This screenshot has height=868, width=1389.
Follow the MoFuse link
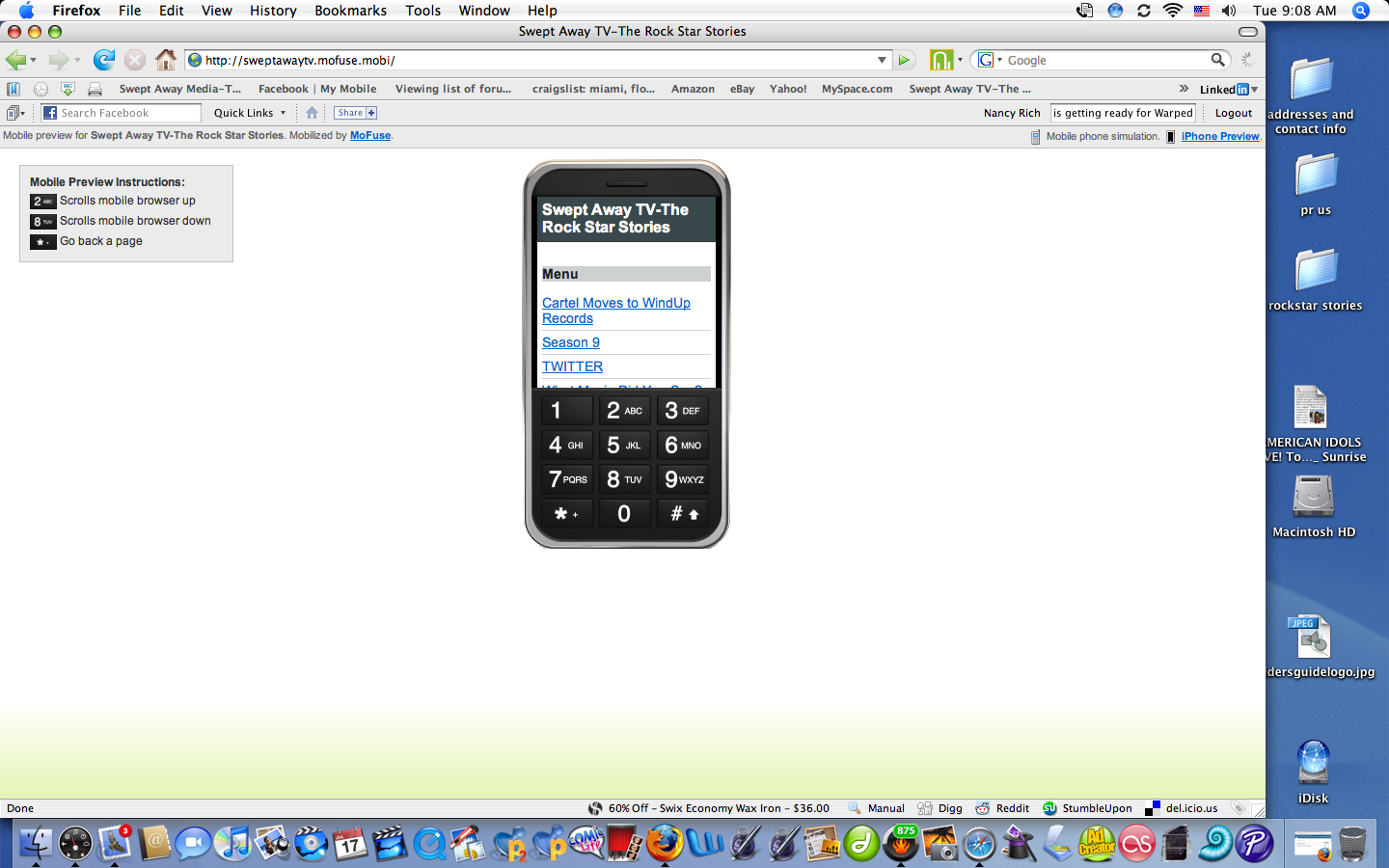370,136
